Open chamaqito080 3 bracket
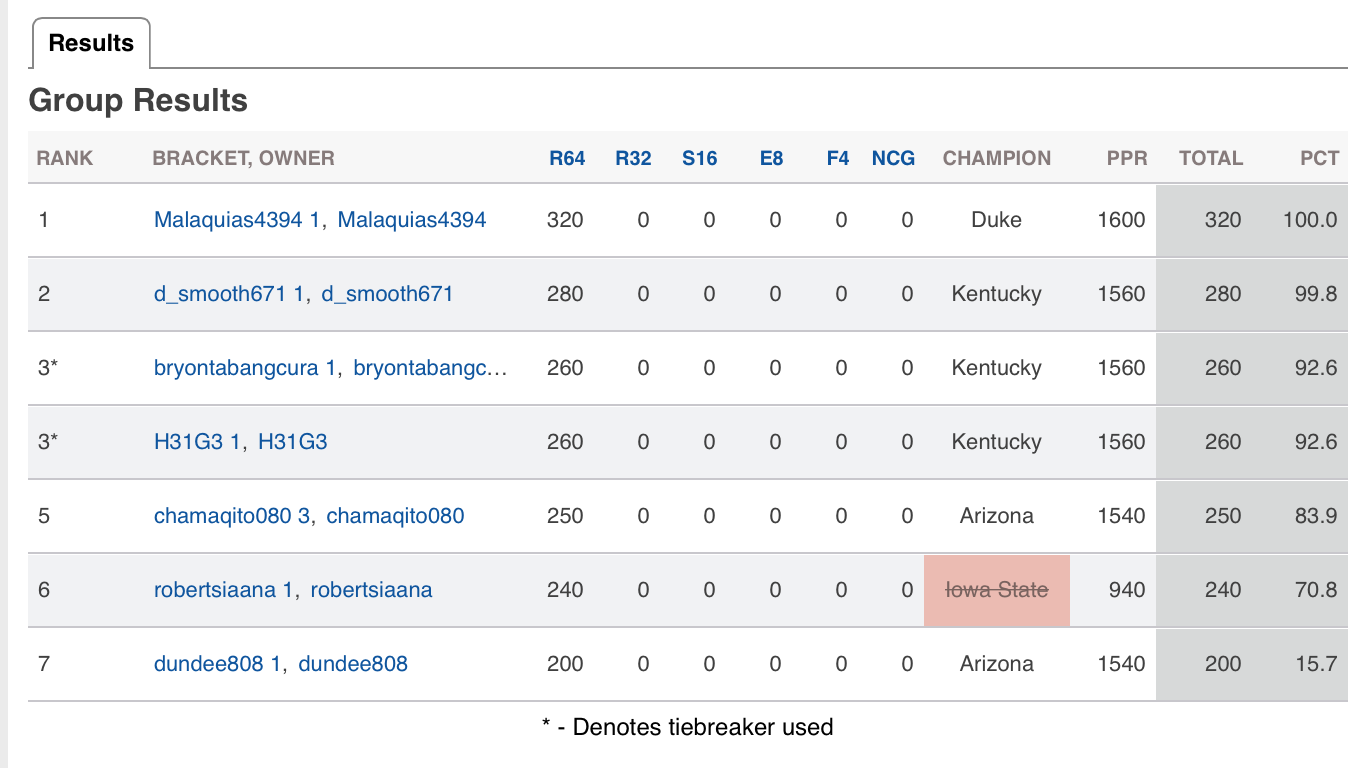Viewport: 1366px width, 768px height. tap(232, 516)
